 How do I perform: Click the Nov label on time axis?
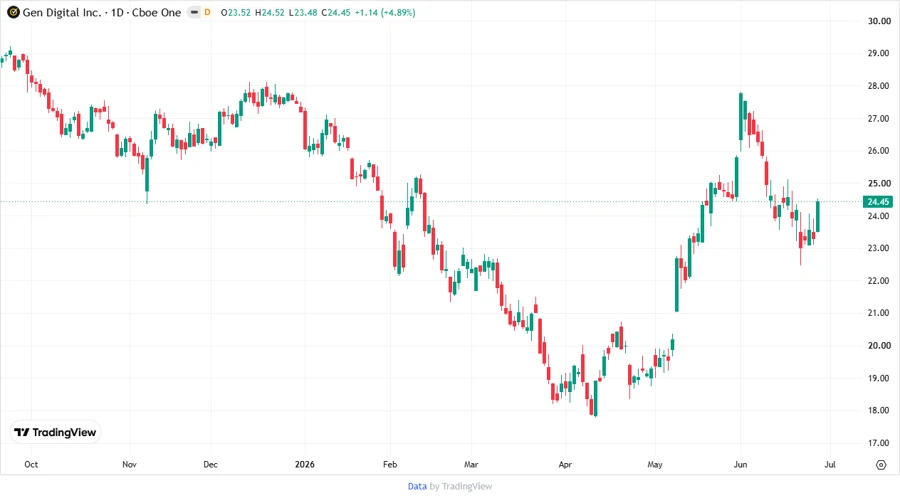(x=129, y=464)
